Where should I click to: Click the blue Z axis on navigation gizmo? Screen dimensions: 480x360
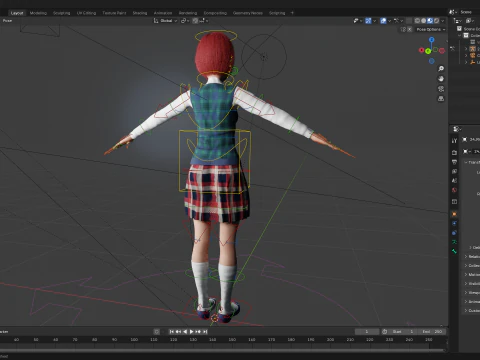click(432, 40)
